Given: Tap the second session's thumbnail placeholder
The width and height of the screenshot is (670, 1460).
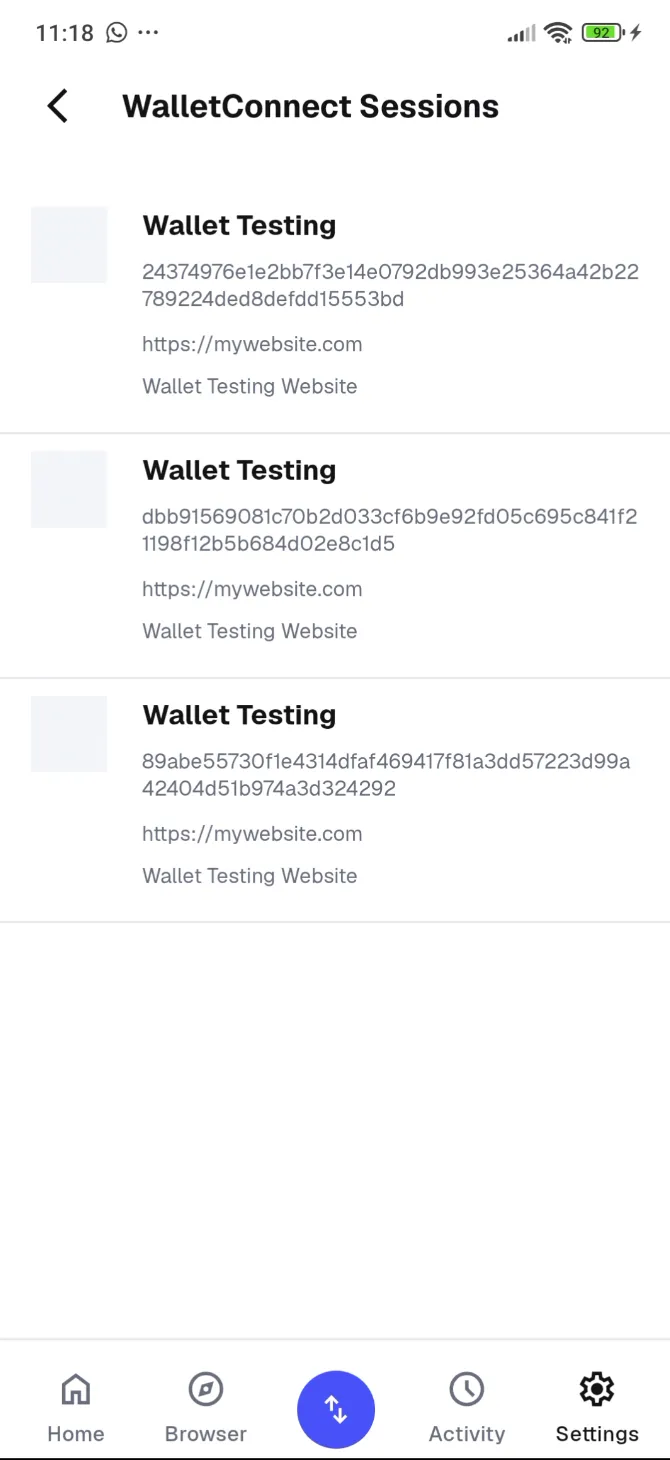Looking at the screenshot, I should (69, 489).
